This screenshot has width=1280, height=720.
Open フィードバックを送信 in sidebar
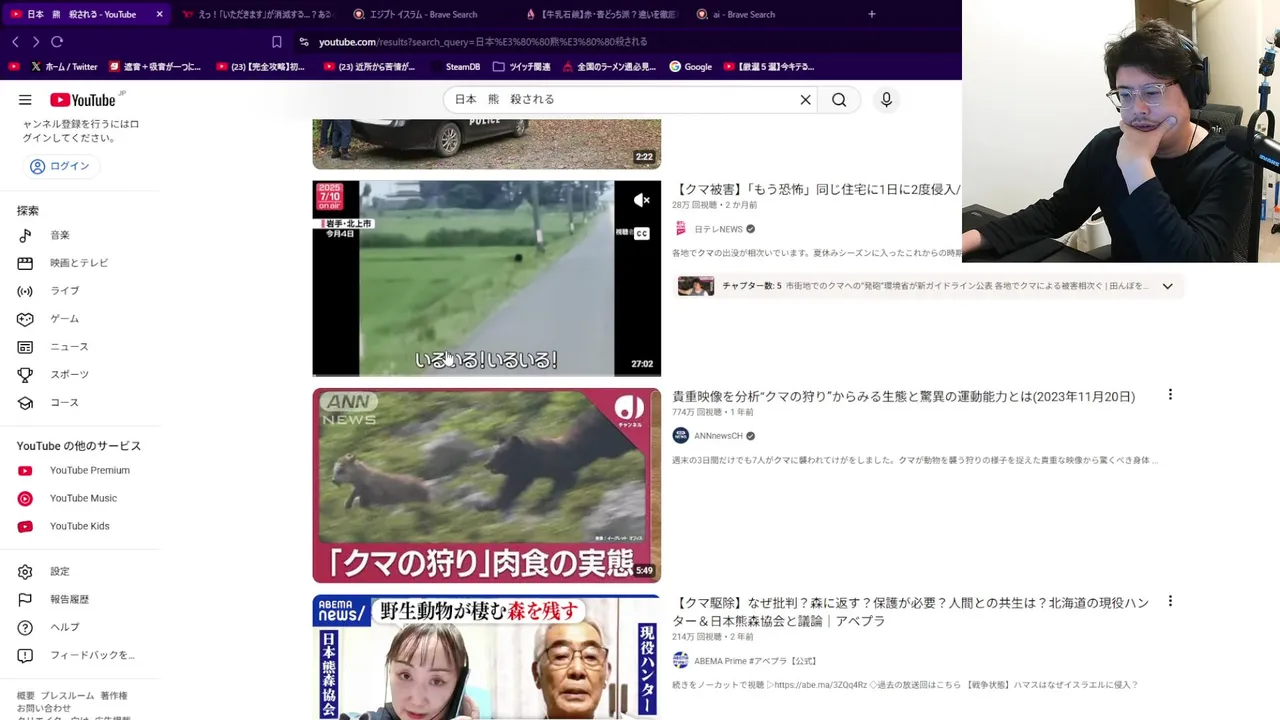(x=80, y=656)
